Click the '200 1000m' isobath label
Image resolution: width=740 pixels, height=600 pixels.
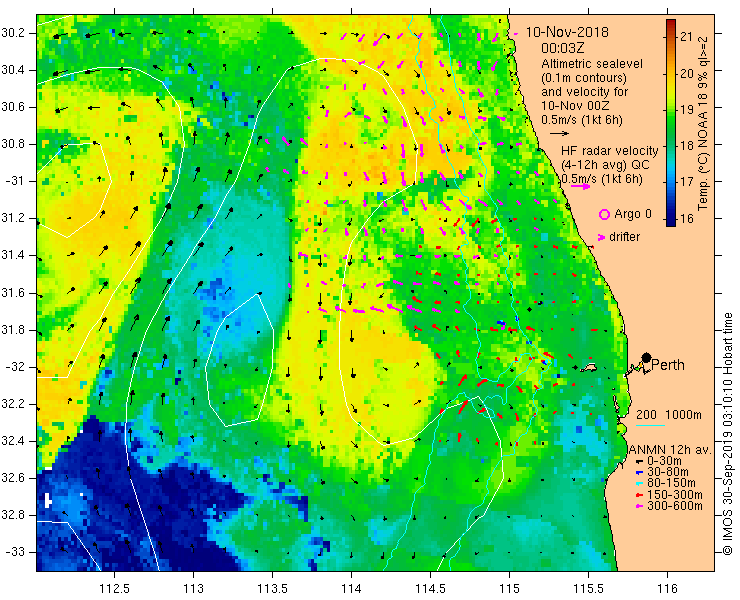[x=669, y=415]
